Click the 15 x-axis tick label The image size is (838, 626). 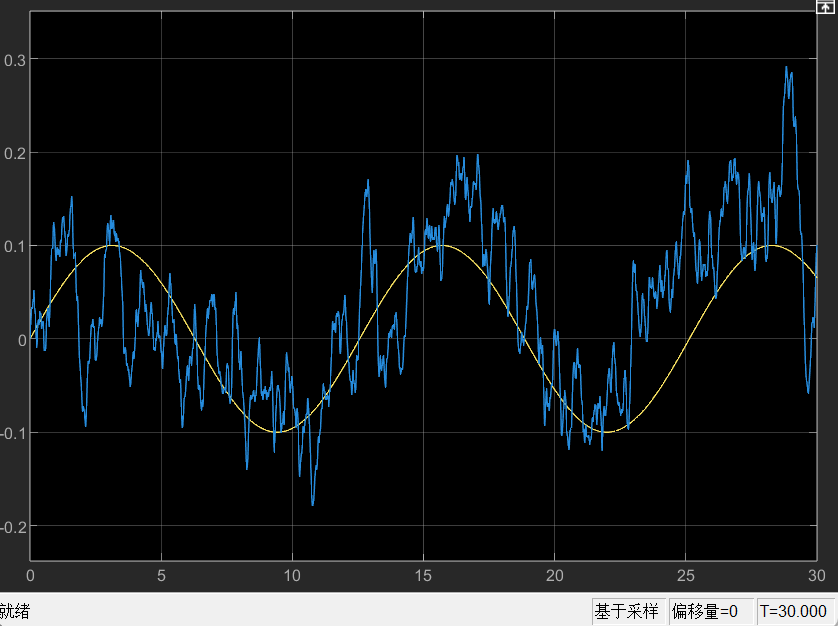[x=423, y=576]
